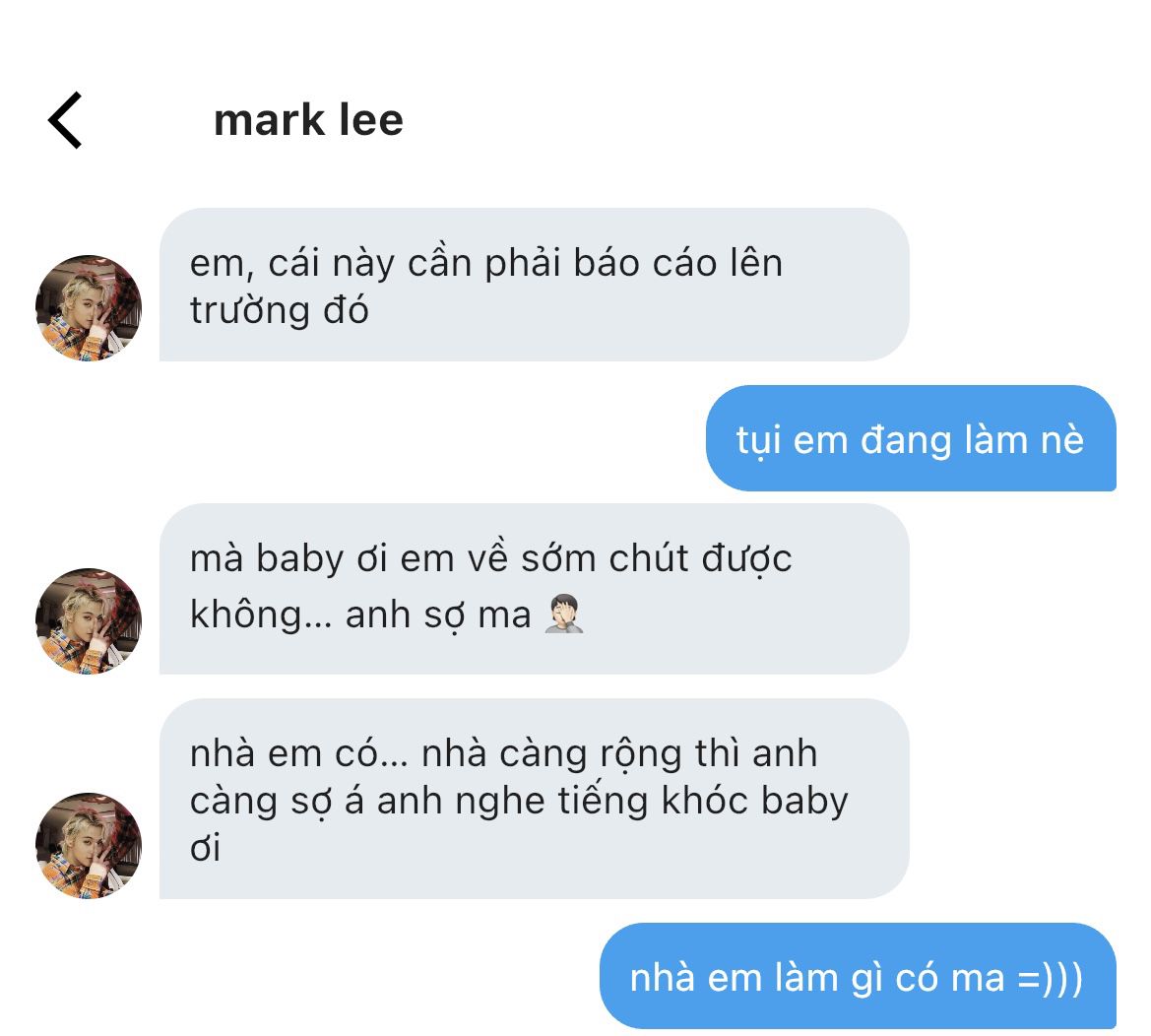Viewport: 1151px width, 1036px height.
Task: Select the "em, cái này cần phải" message bubble
Action: pos(535,285)
